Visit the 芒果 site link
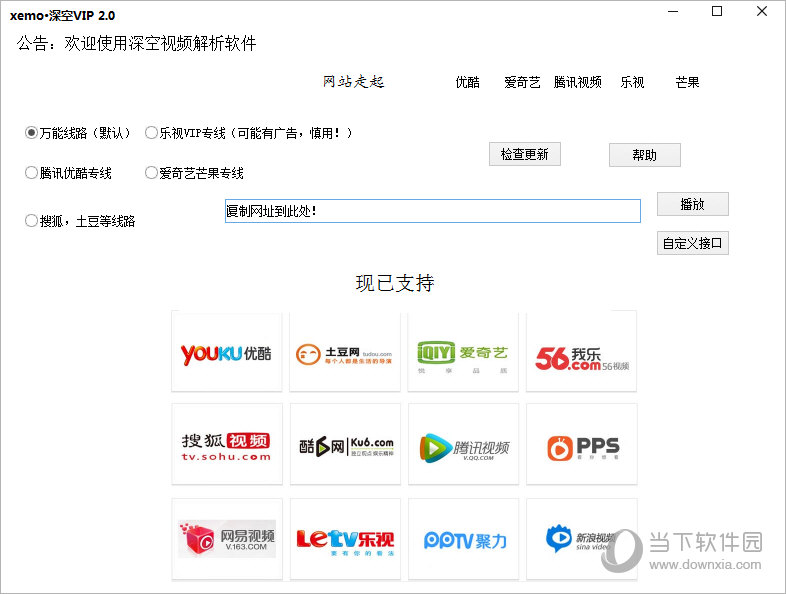The width and height of the screenshot is (786, 594). [x=687, y=82]
